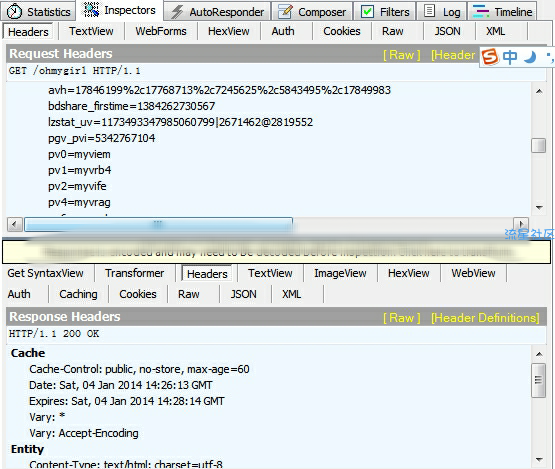The height and width of the screenshot is (469, 555).
Task: Switch the IME Chinese mode toggle 中
Action: pos(510,57)
